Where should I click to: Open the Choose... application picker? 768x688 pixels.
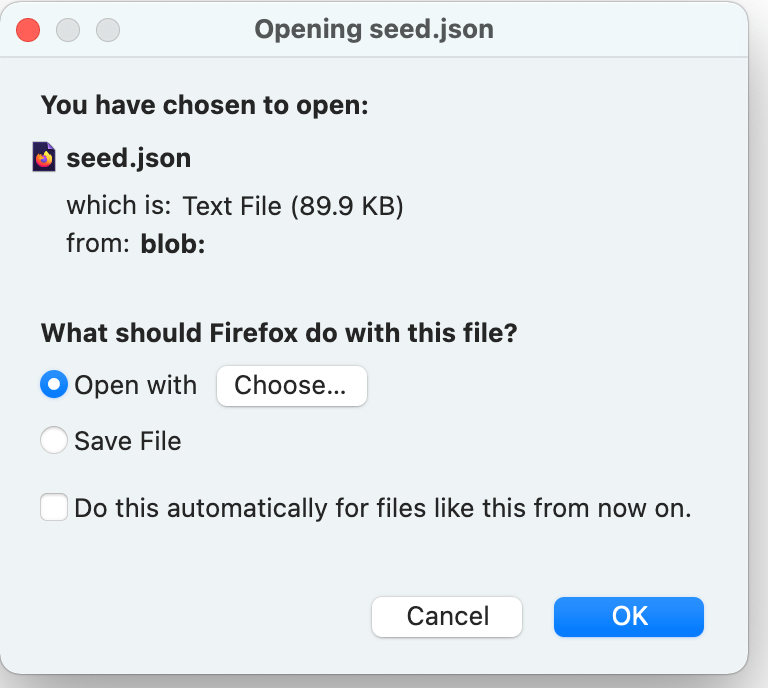click(x=291, y=386)
